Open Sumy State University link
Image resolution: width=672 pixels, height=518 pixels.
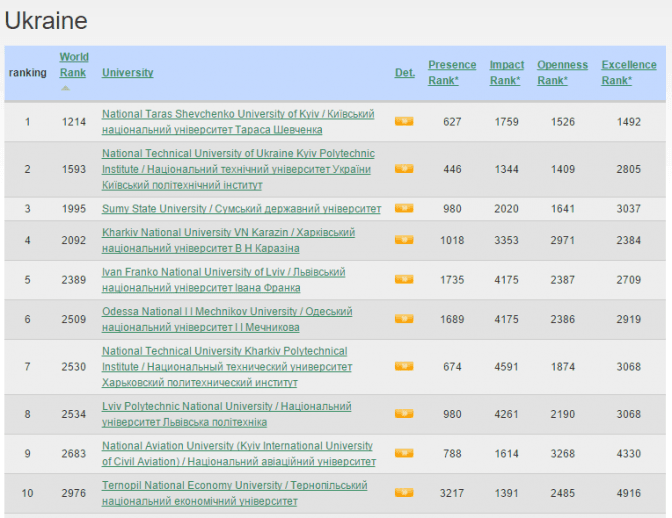241,209
